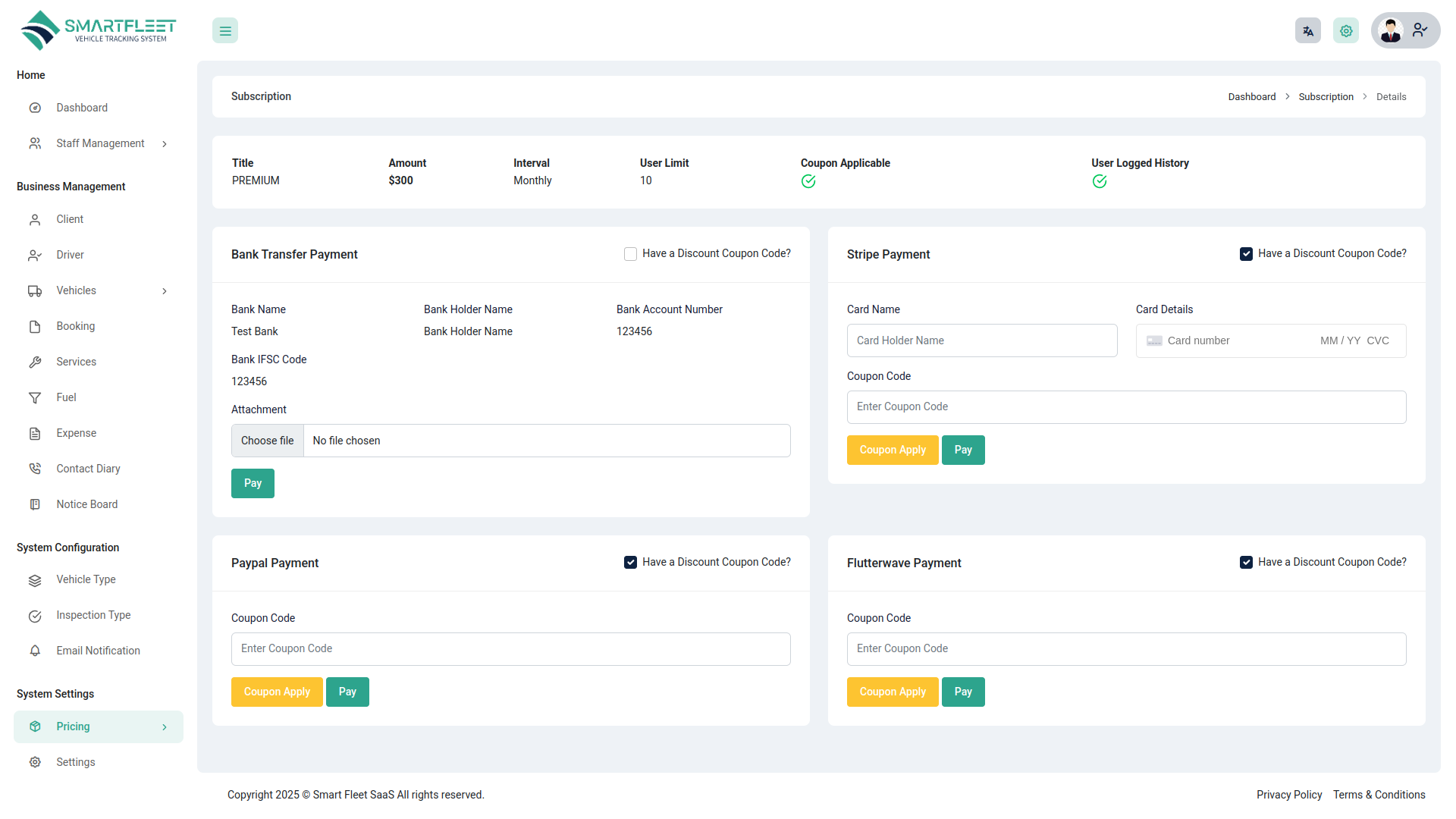Click Coupon Apply for Paypal Payment
This screenshot has width=1456, height=819.
(277, 692)
